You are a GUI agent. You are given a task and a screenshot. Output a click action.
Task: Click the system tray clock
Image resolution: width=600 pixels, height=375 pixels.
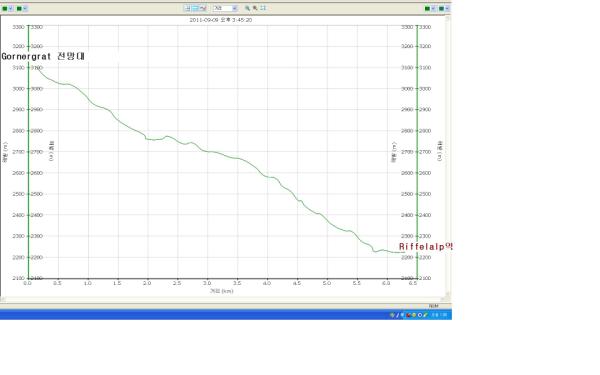[x=439, y=315]
